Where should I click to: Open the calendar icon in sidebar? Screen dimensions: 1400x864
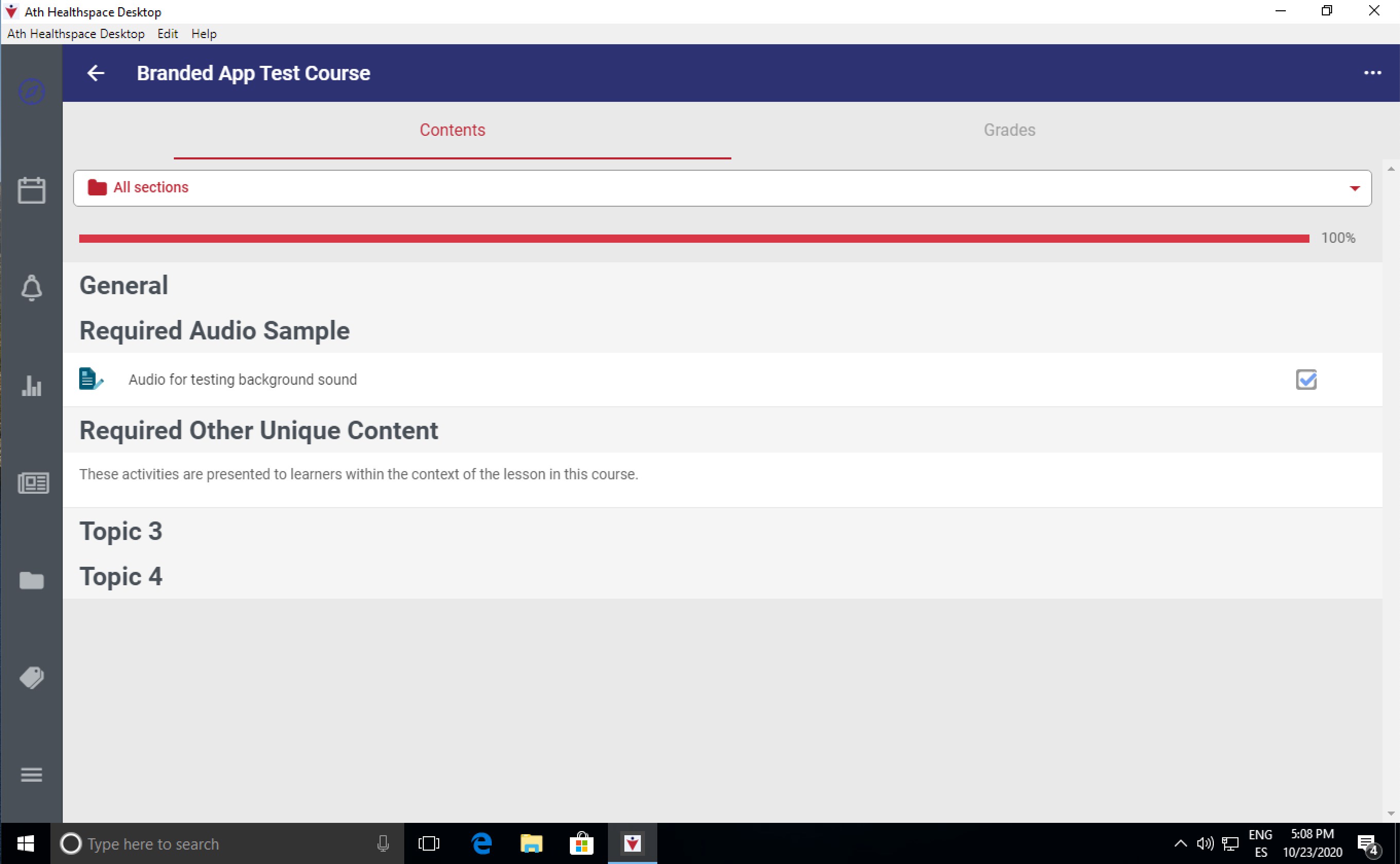[x=31, y=190]
